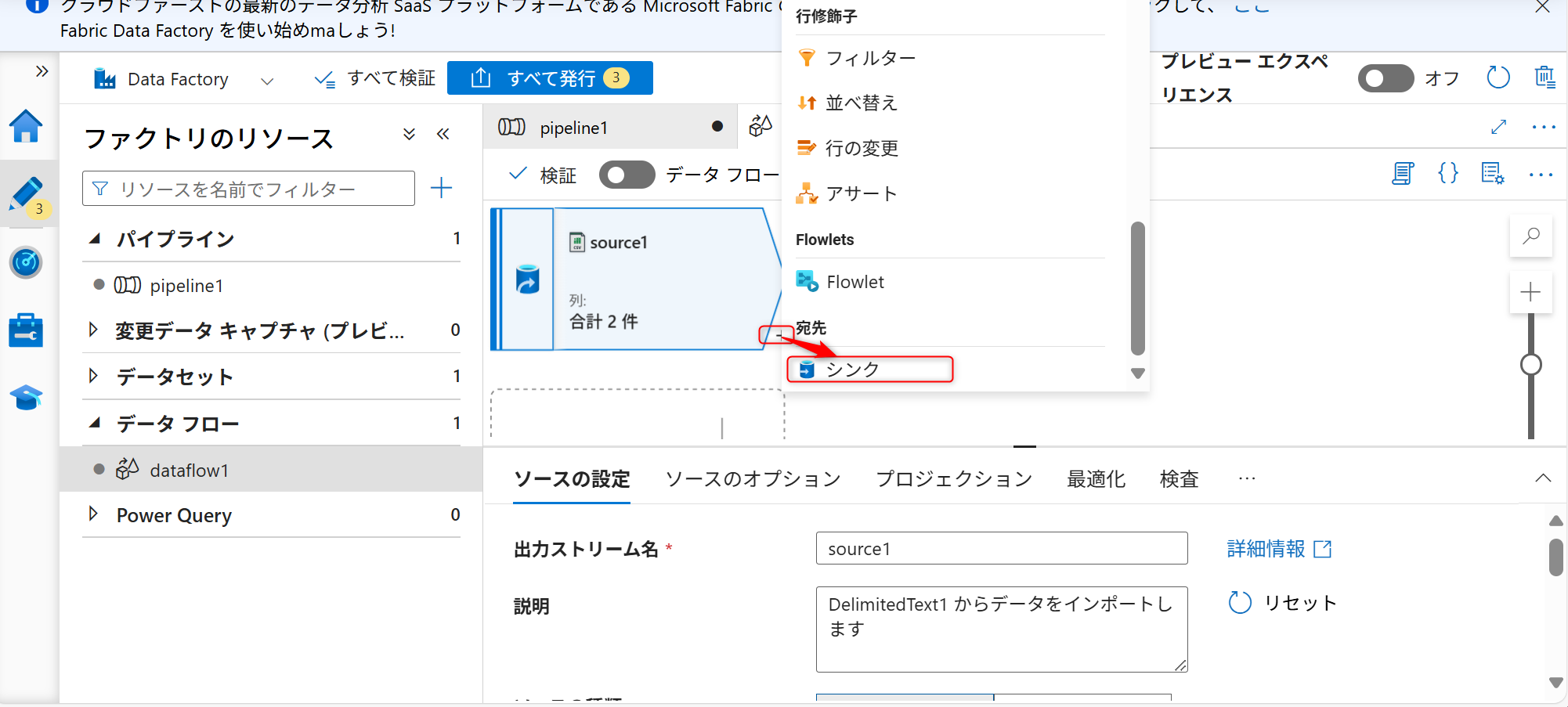1568x707 pixels.
Task: Switch the off toggle near preview experience
Action: coord(1386,78)
